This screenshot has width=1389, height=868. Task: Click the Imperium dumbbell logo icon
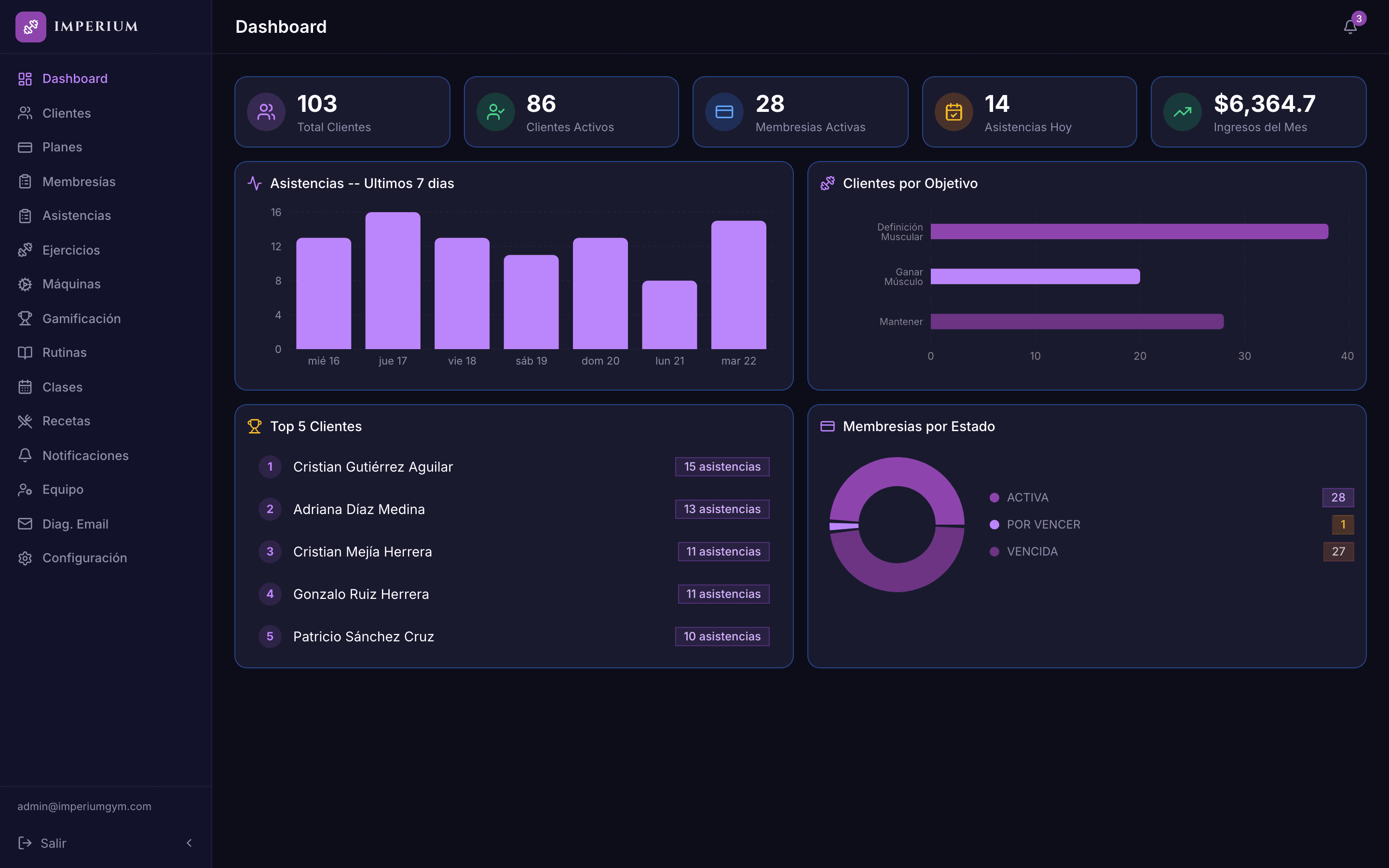(30, 27)
